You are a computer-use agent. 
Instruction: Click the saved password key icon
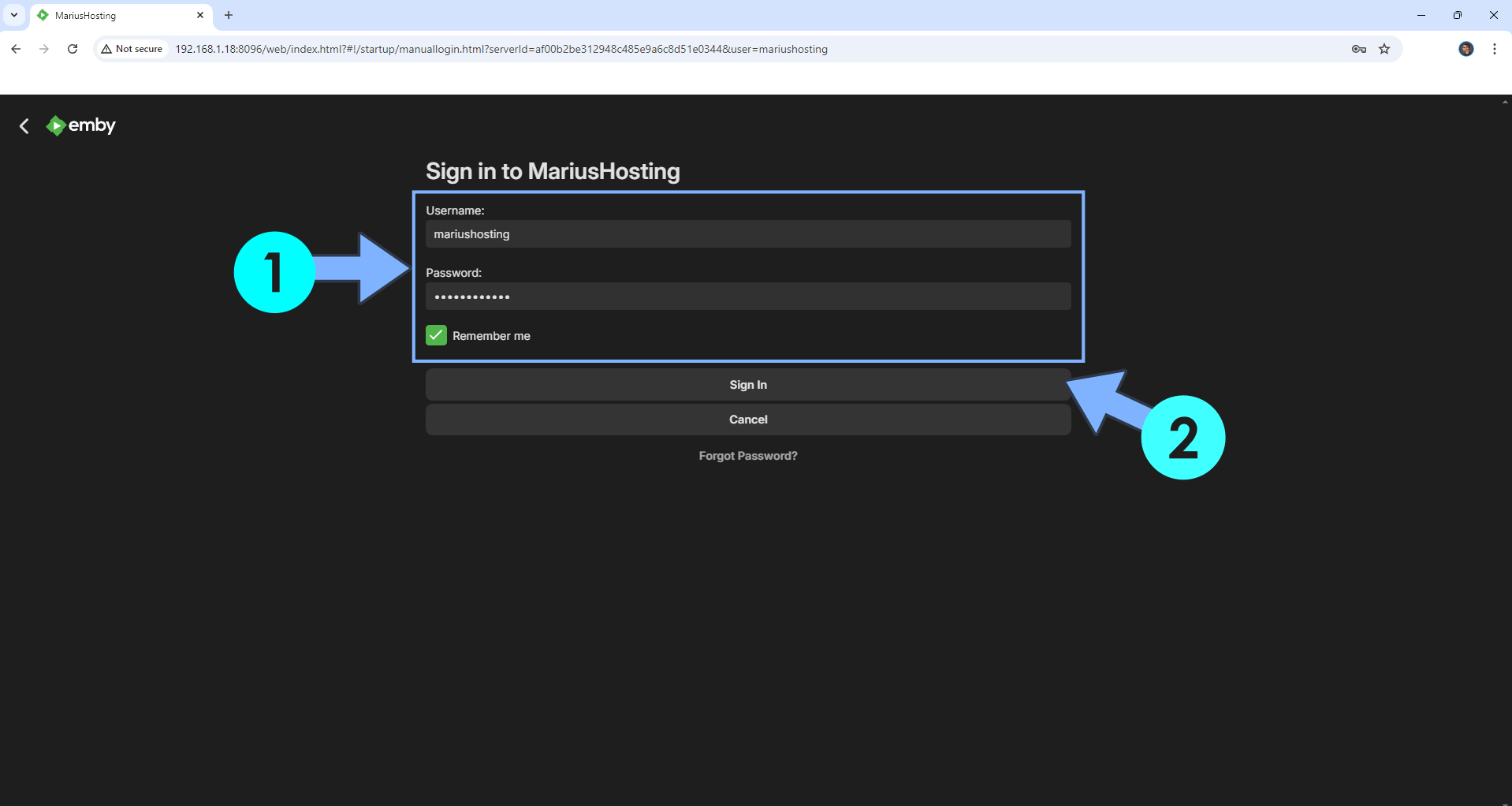tap(1358, 49)
